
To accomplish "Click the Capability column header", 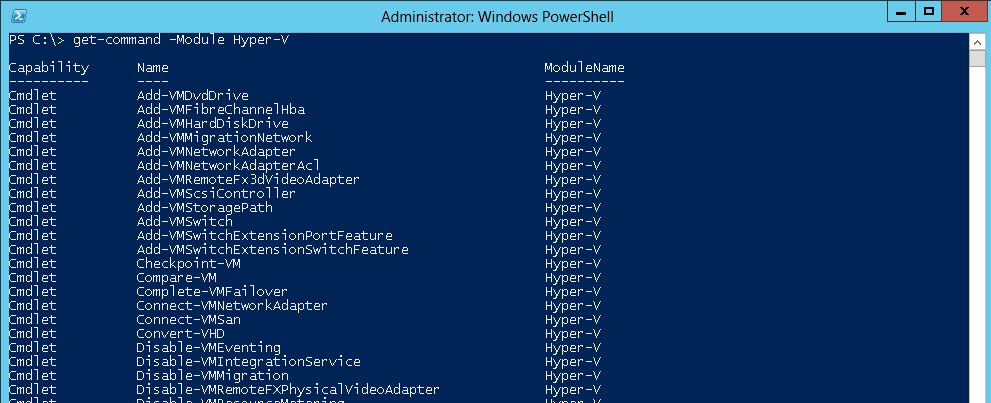I will click(x=49, y=68).
